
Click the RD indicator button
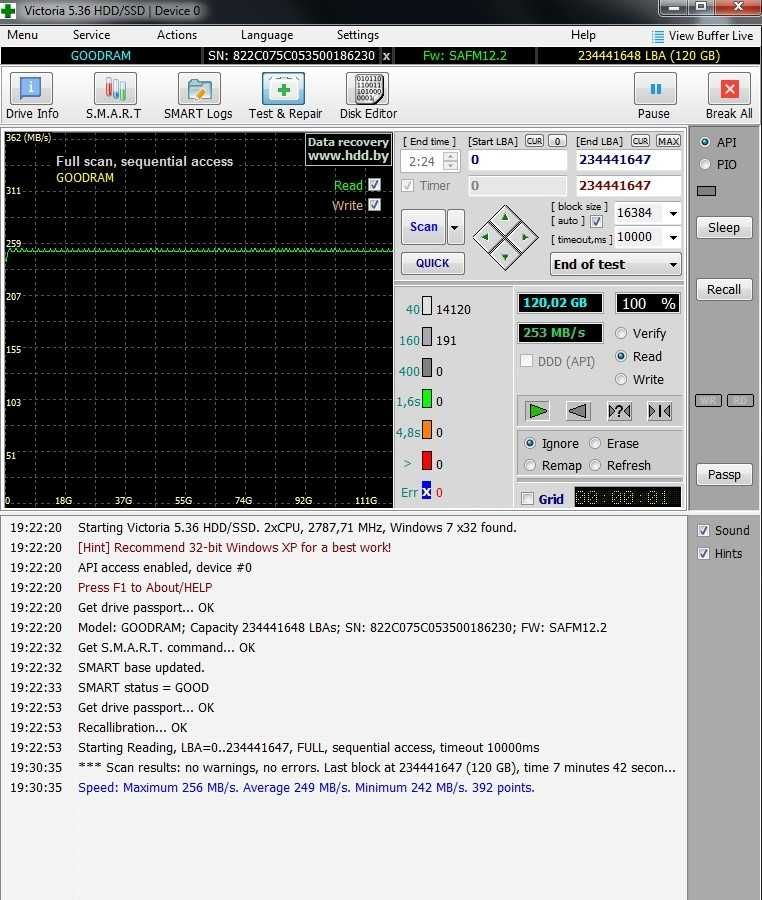click(740, 401)
